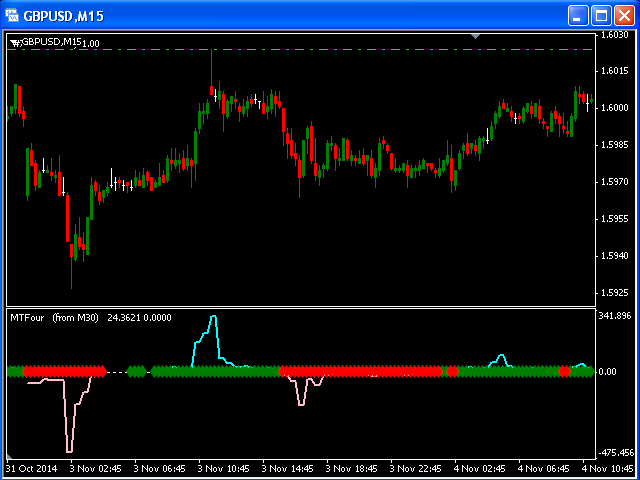
Task: Click the chart window icon in title bar
Action: [x=13, y=16]
